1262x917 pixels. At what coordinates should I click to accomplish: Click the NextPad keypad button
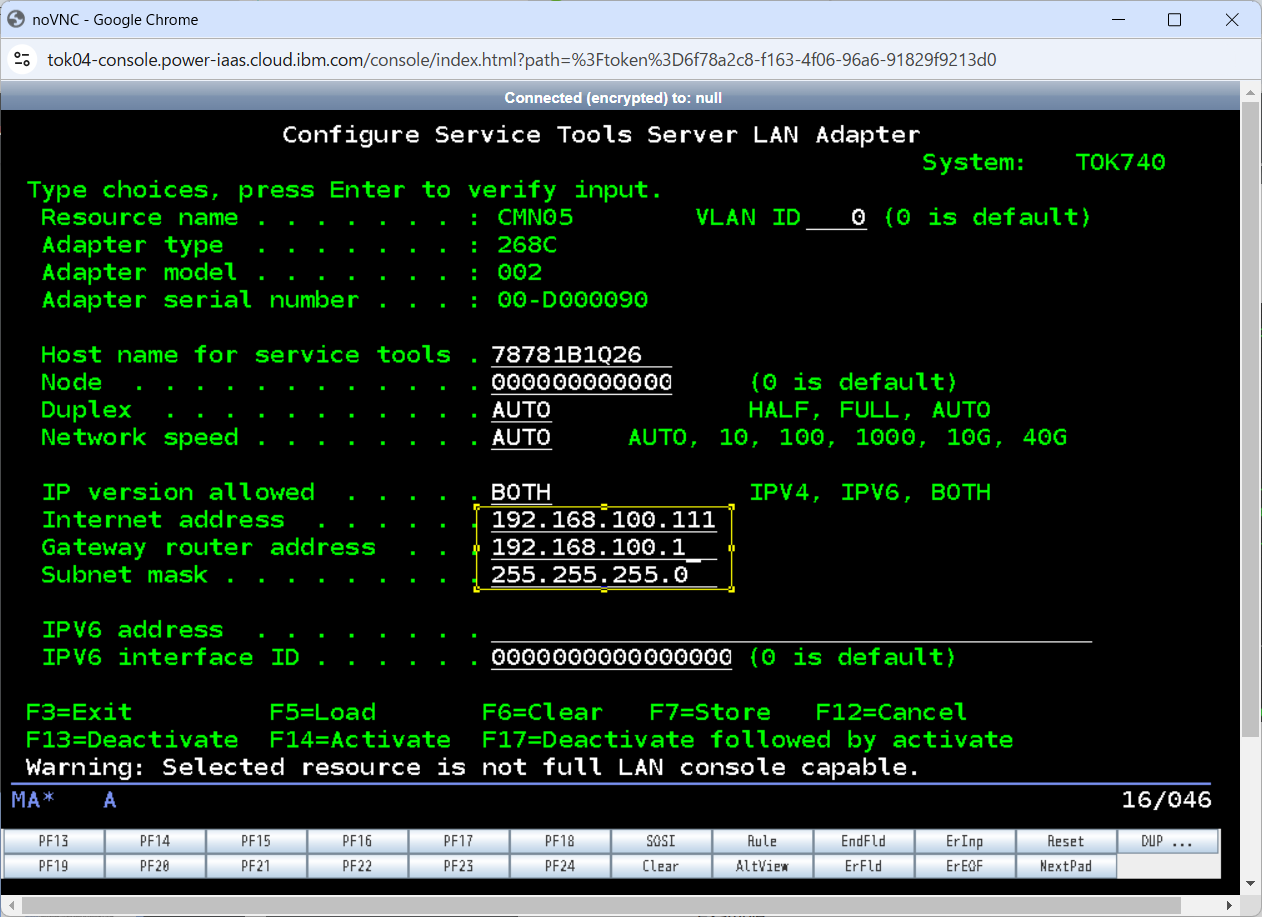[x=1066, y=866]
